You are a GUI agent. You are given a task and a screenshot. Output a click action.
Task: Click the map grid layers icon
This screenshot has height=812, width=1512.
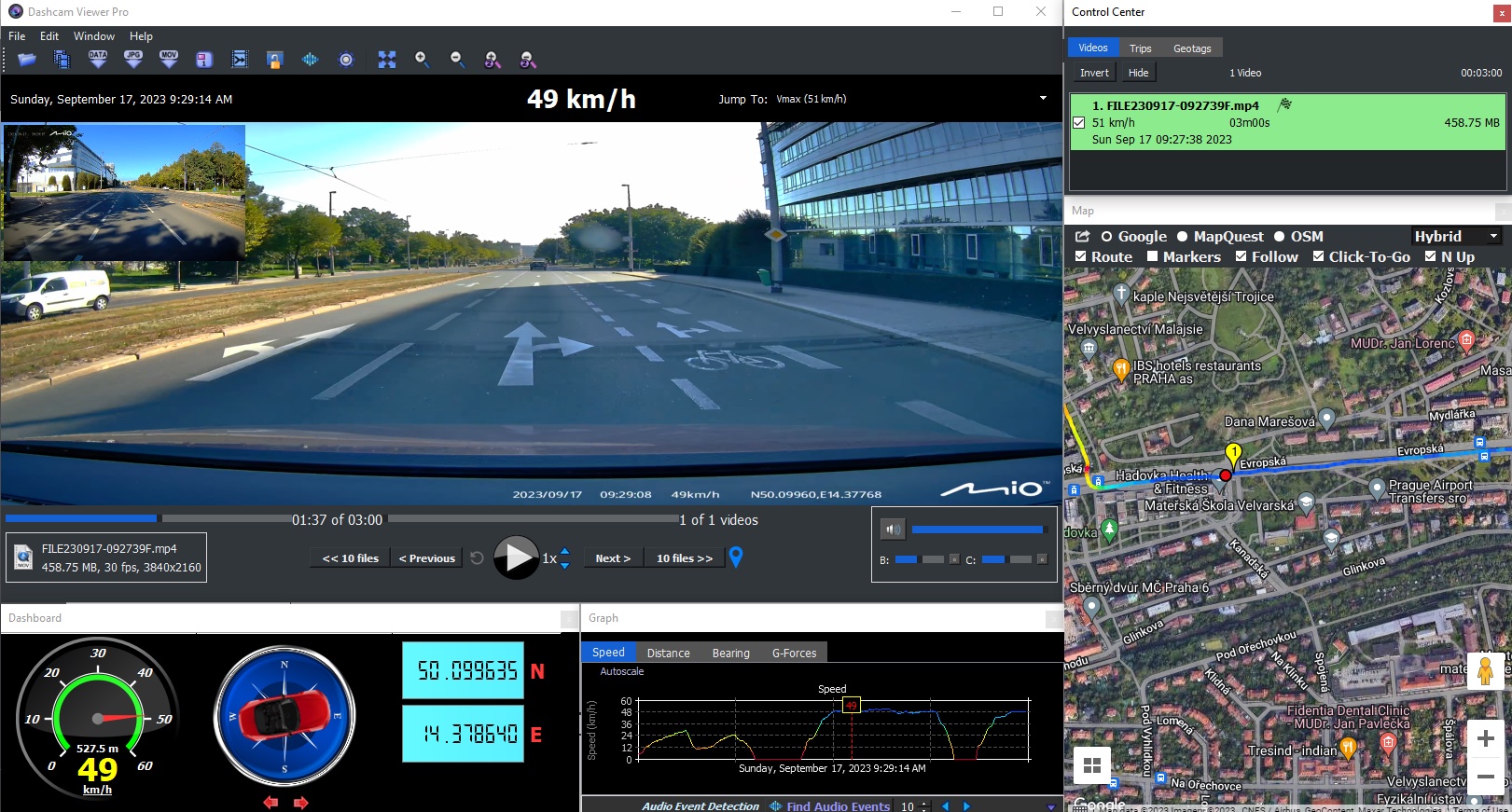[x=1092, y=766]
